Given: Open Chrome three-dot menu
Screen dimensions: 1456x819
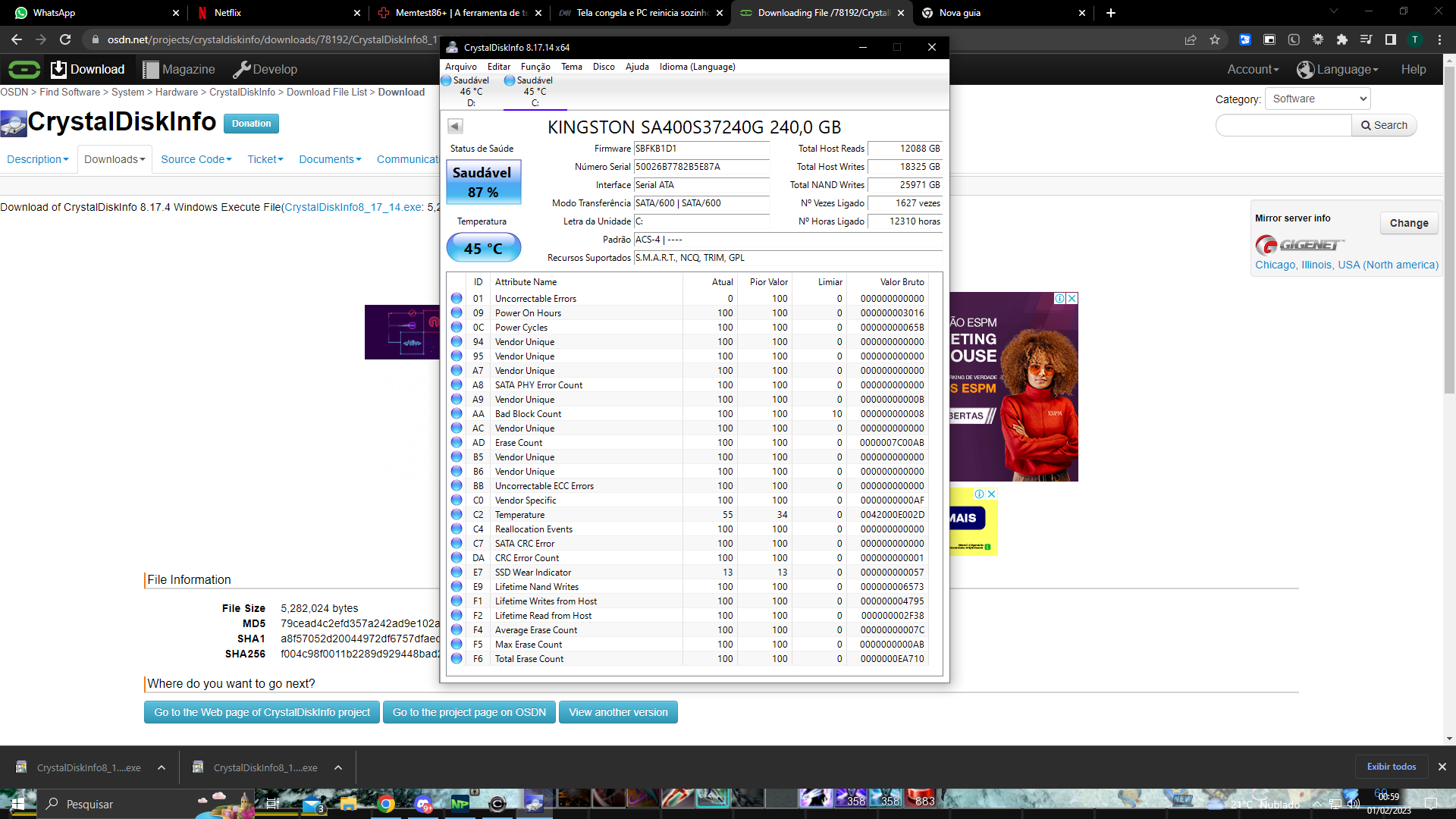Looking at the screenshot, I should pyautogui.click(x=1439, y=39).
